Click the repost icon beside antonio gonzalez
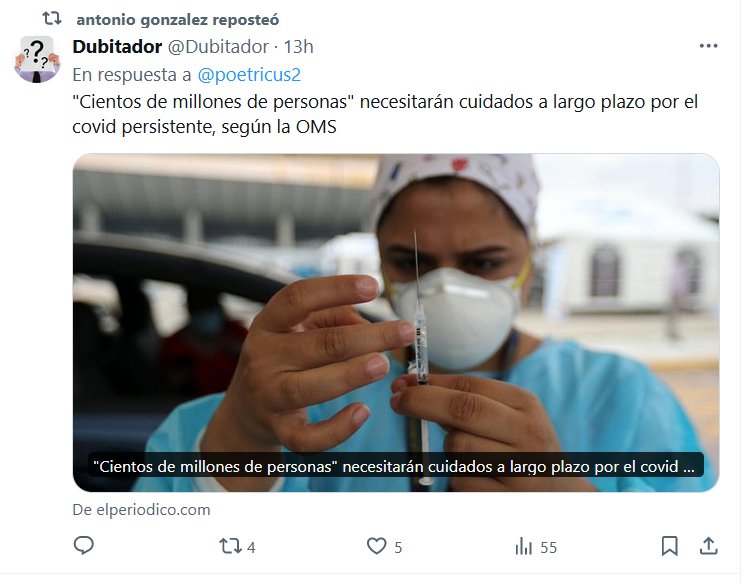This screenshot has width=744, height=584. pyautogui.click(x=52, y=19)
